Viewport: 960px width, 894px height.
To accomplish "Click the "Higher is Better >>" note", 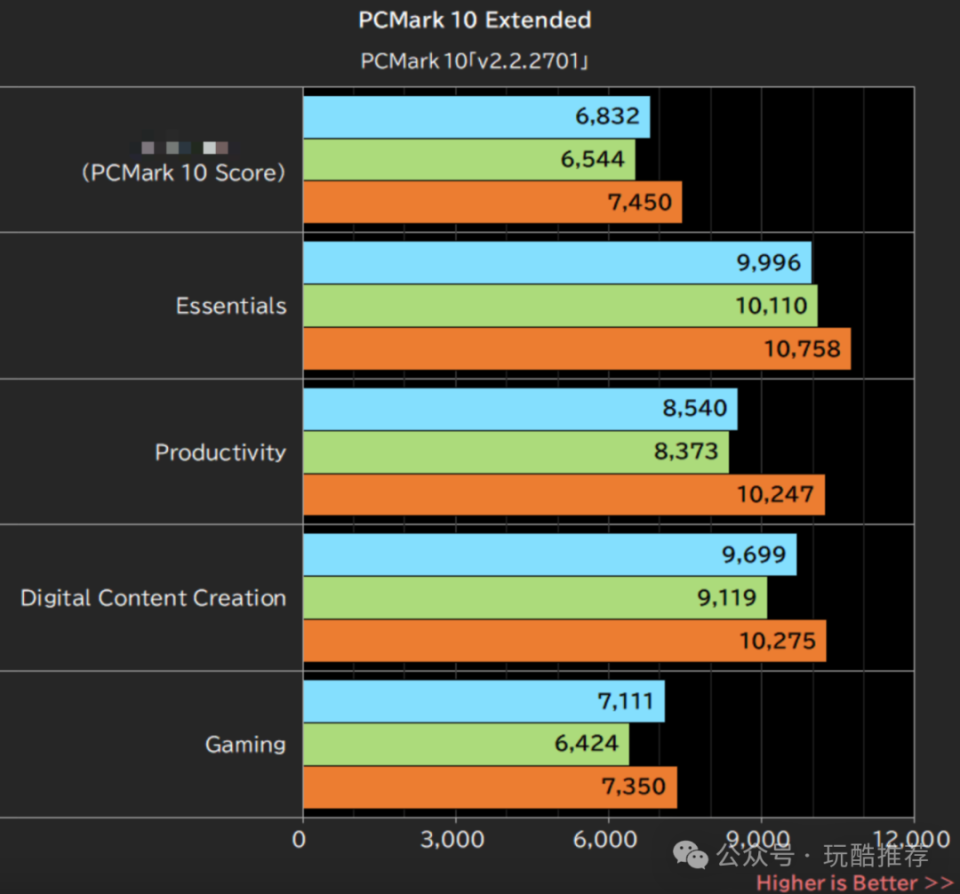I will (855, 882).
